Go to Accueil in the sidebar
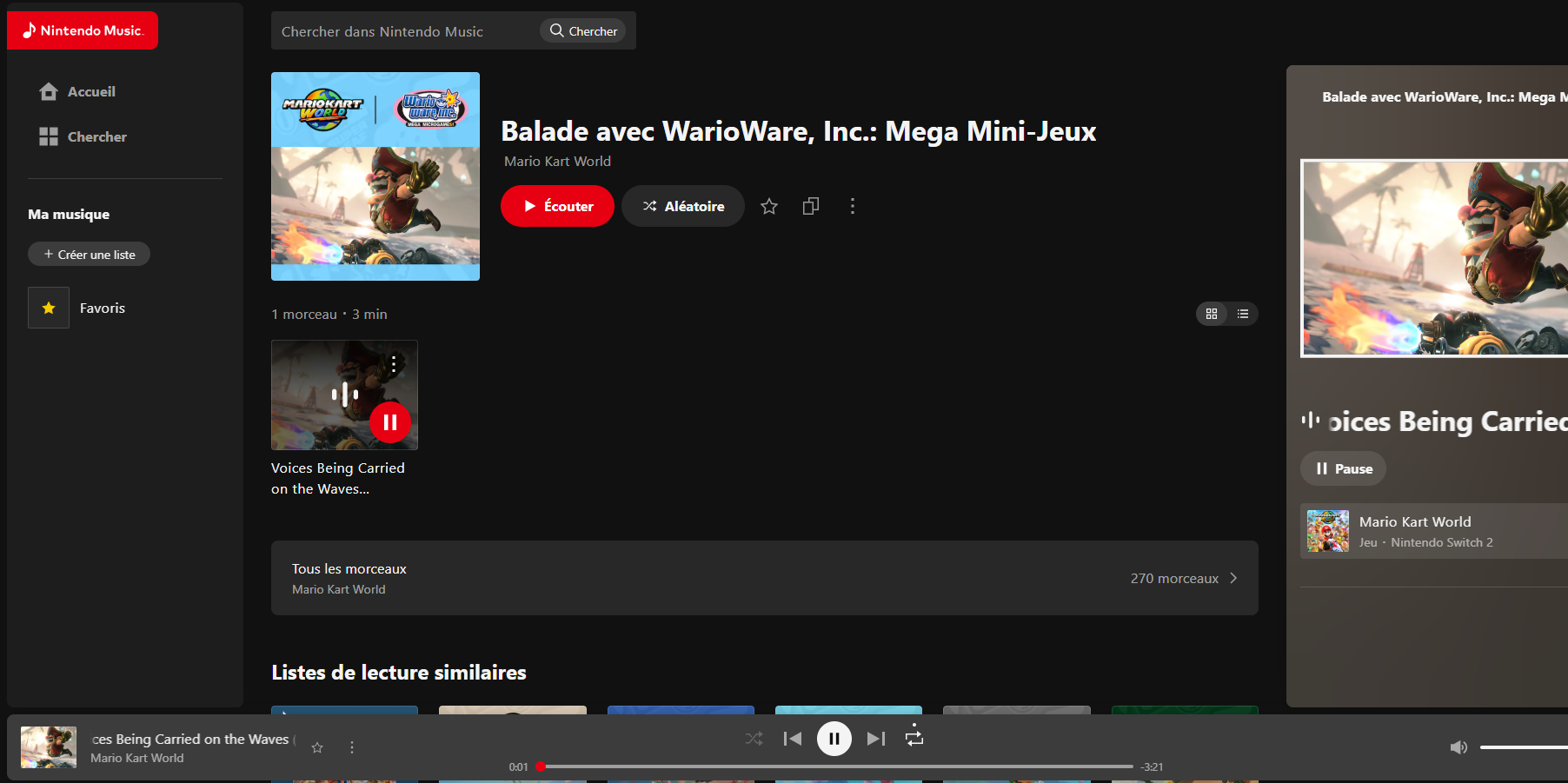 click(77, 91)
